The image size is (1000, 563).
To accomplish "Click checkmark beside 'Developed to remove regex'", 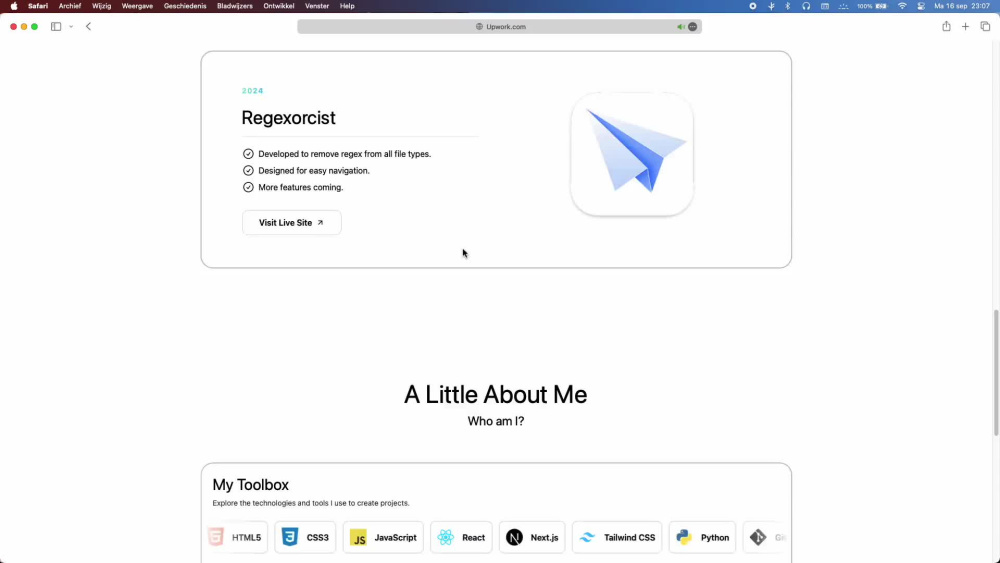I will pyautogui.click(x=248, y=154).
